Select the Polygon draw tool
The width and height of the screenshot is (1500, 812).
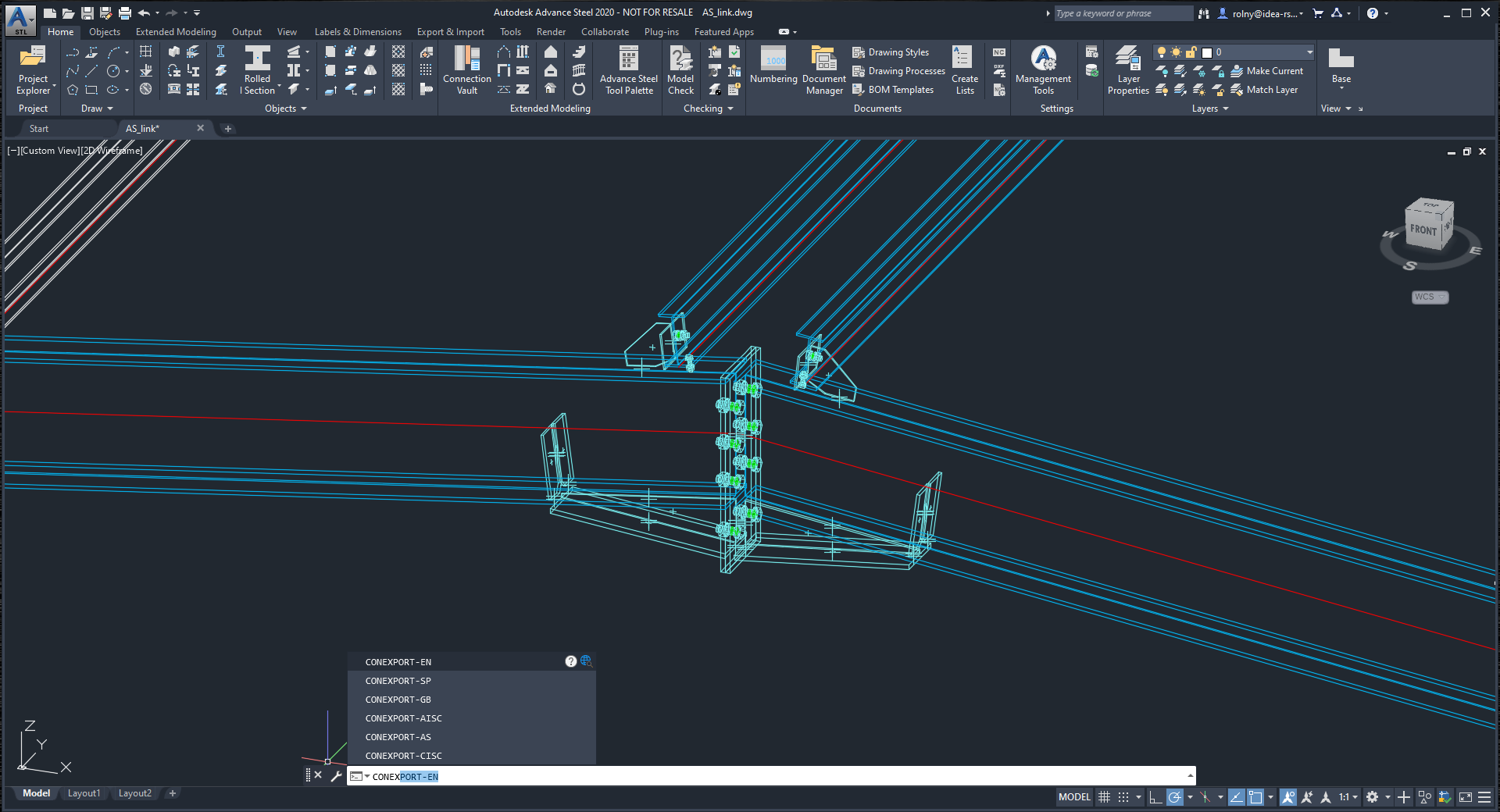tap(73, 90)
